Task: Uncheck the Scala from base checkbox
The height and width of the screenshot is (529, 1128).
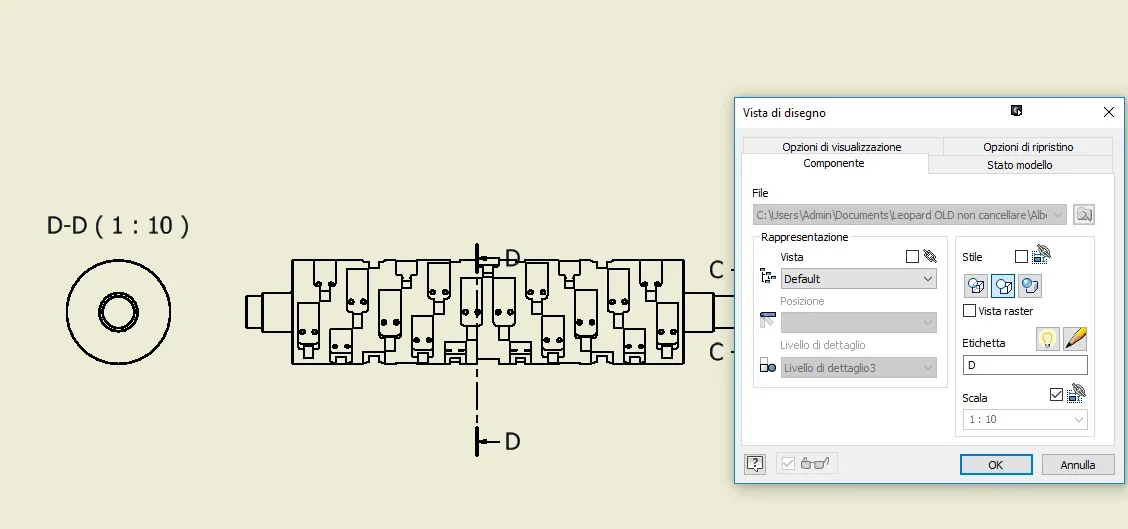Action: coord(1056,394)
